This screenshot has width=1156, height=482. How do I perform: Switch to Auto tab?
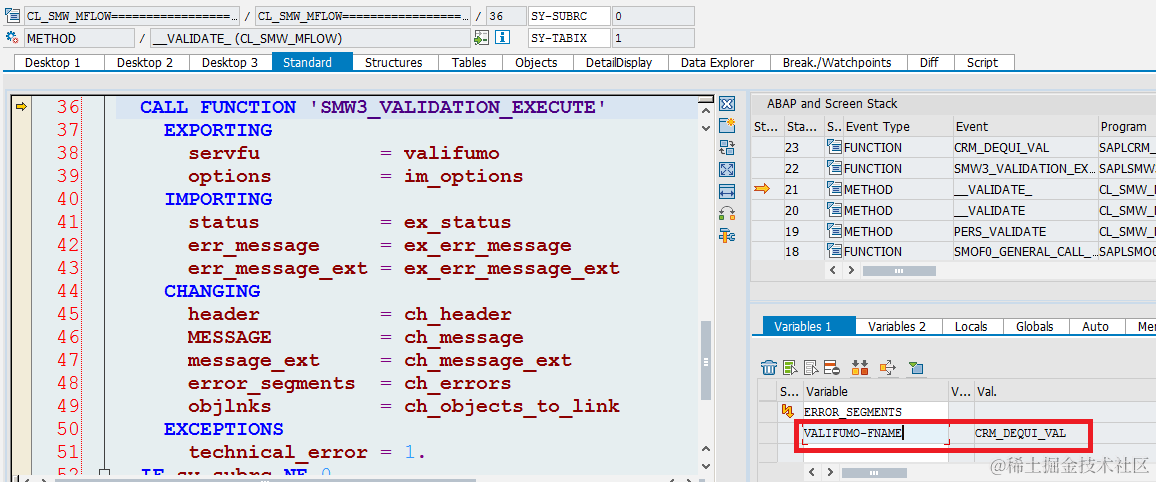[x=1095, y=326]
